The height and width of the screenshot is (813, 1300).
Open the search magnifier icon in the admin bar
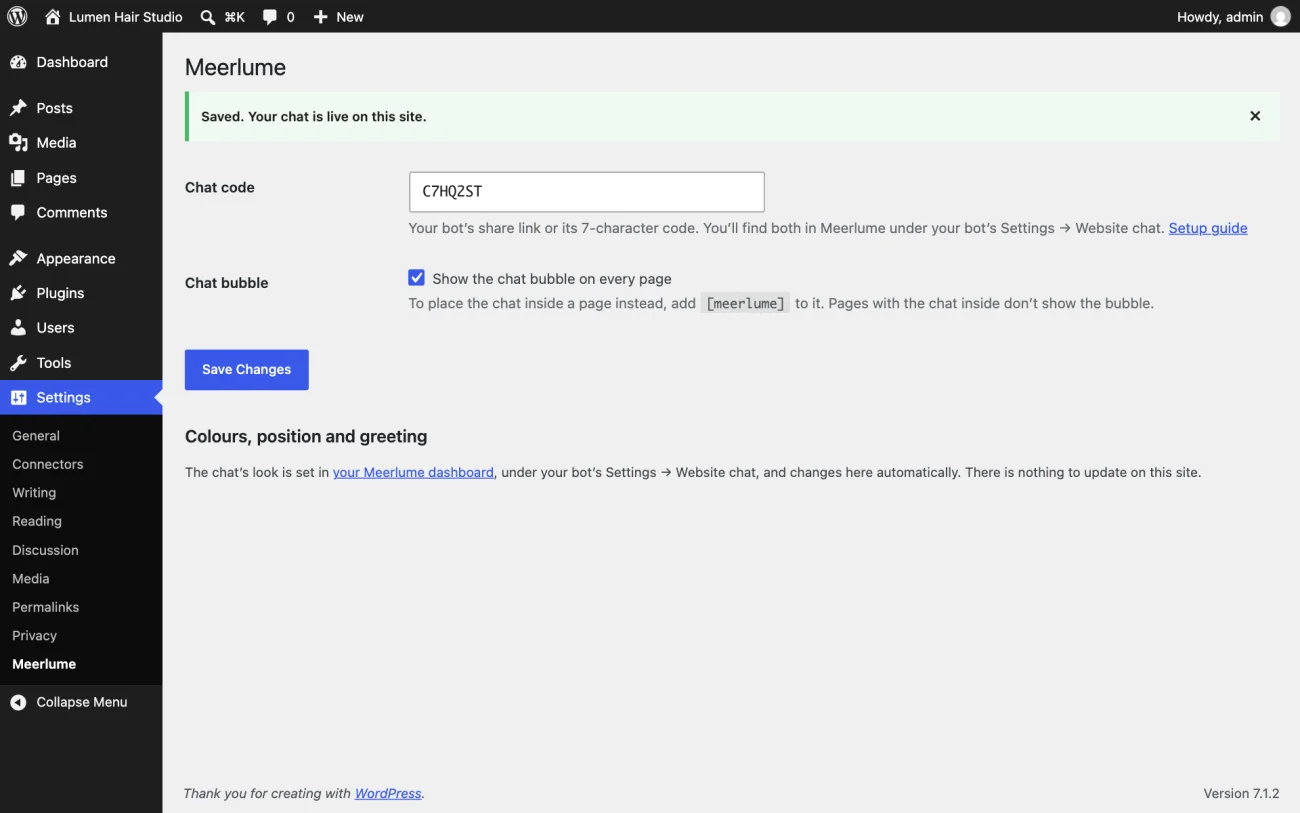pyautogui.click(x=207, y=17)
